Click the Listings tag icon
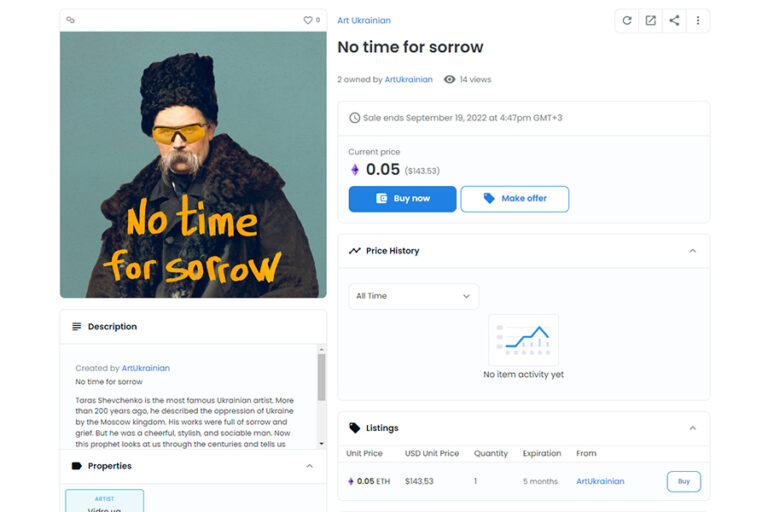 (x=354, y=428)
